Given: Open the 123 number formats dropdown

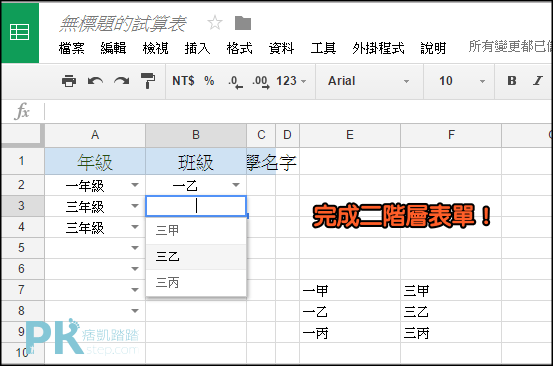Looking at the screenshot, I should click(x=291, y=81).
